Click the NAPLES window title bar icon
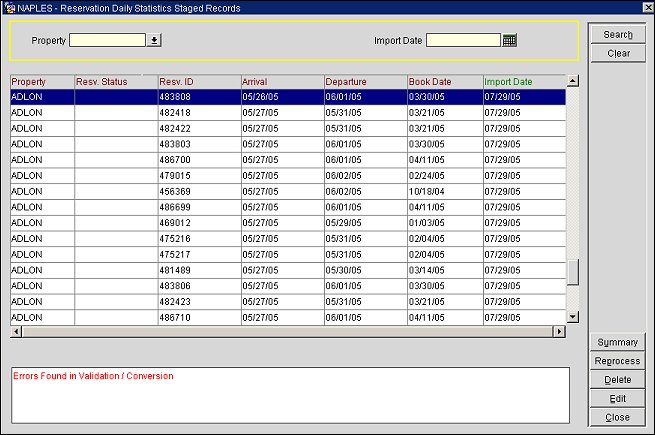Screen dimensions: 655x435 click(x=8, y=6)
